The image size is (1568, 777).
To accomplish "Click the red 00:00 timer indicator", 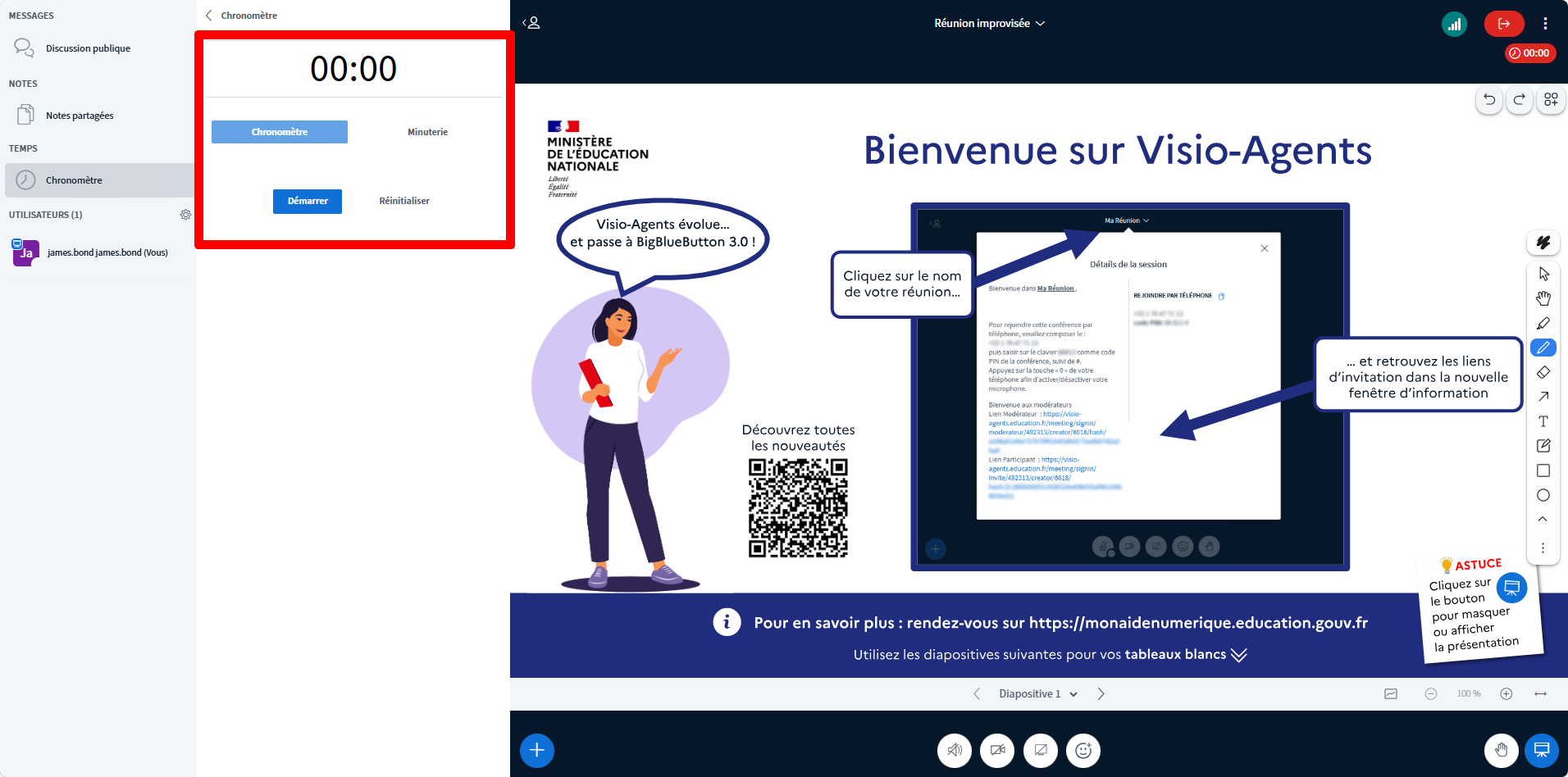I will click(x=1530, y=53).
